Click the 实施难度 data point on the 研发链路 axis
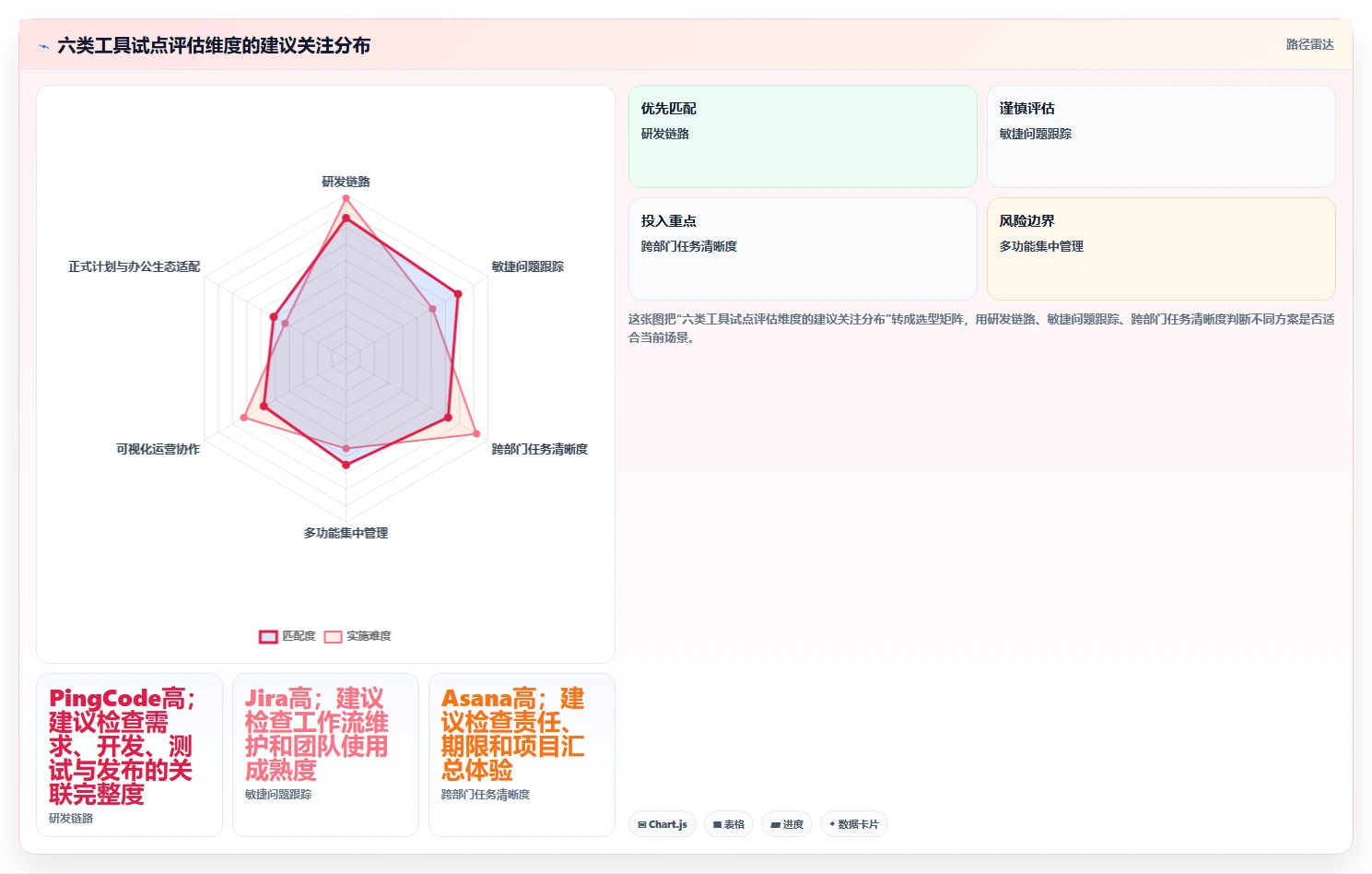 (x=346, y=198)
